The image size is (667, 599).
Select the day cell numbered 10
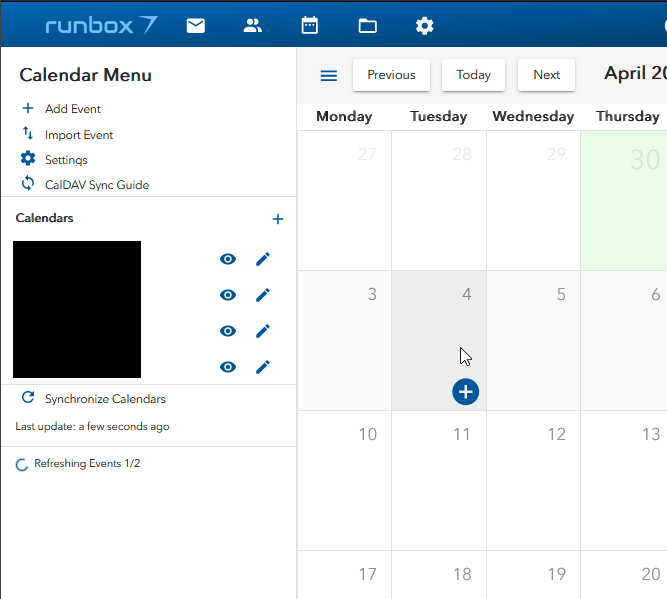345,480
